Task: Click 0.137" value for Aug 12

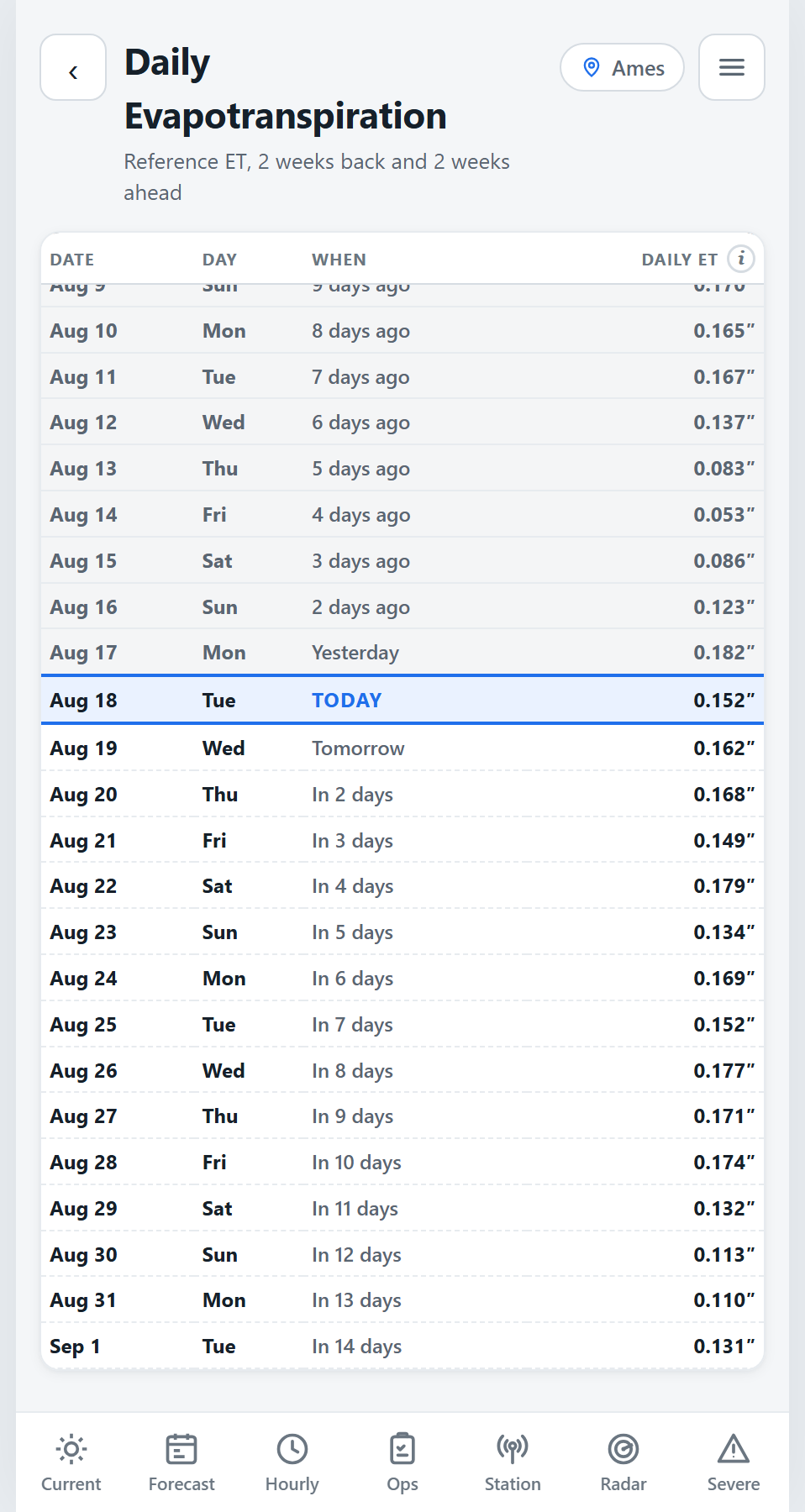Action: click(723, 423)
